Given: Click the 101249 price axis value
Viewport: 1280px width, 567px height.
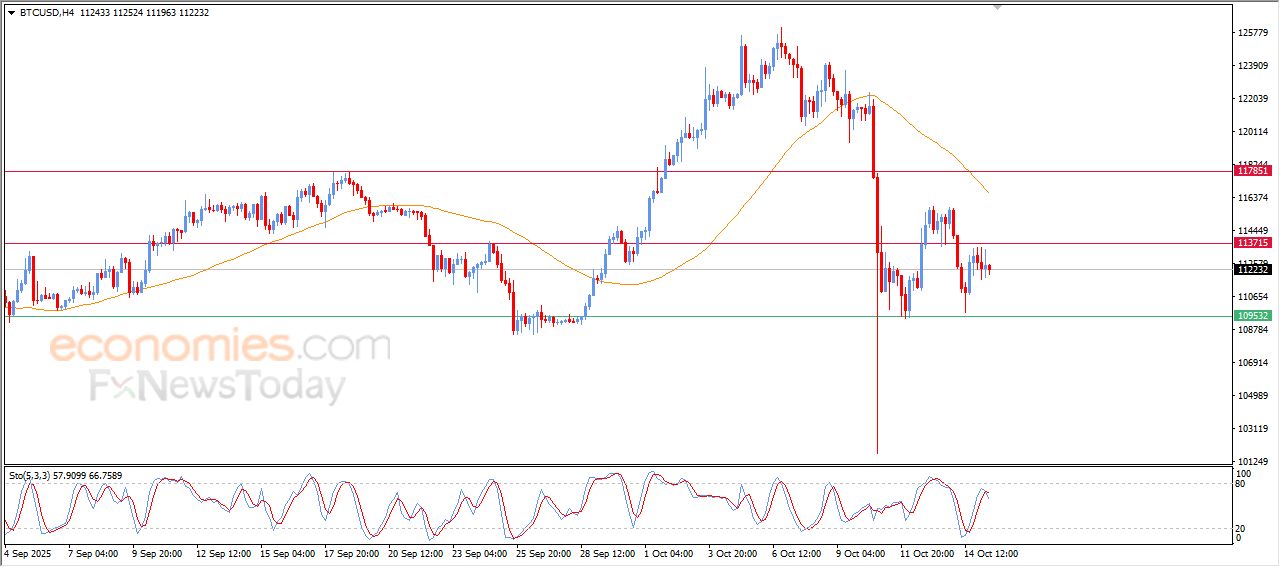Looking at the screenshot, I should (1253, 461).
